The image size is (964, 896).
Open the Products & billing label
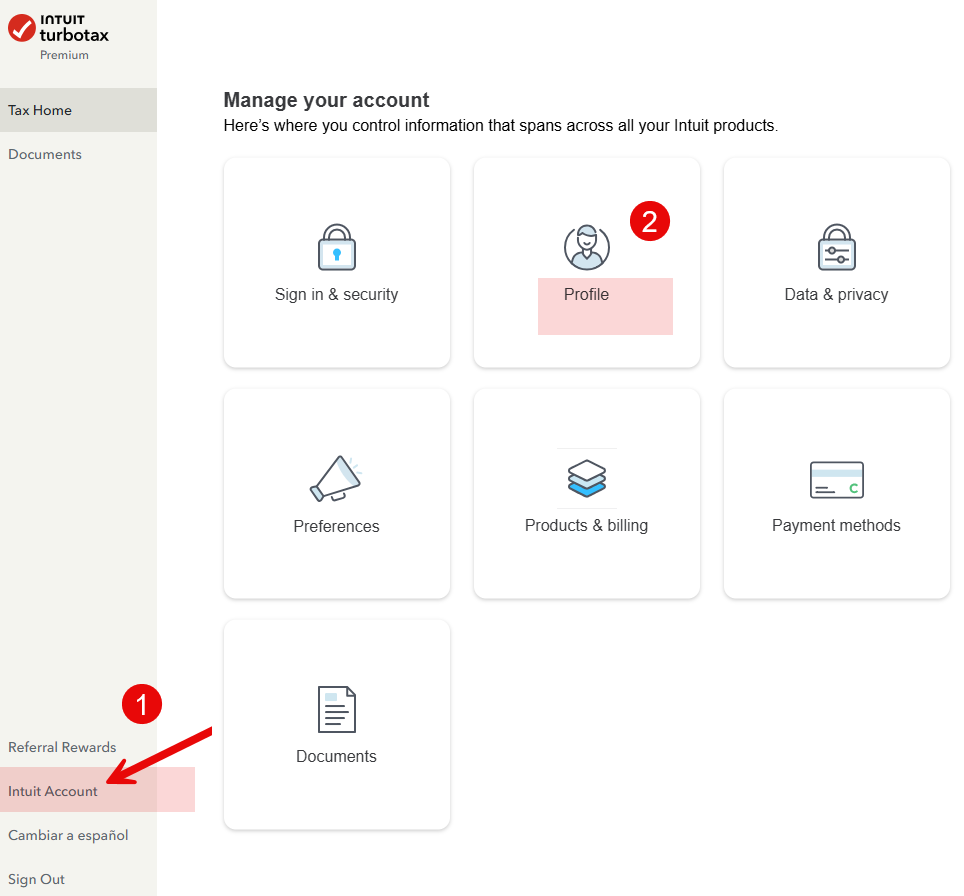(x=587, y=526)
